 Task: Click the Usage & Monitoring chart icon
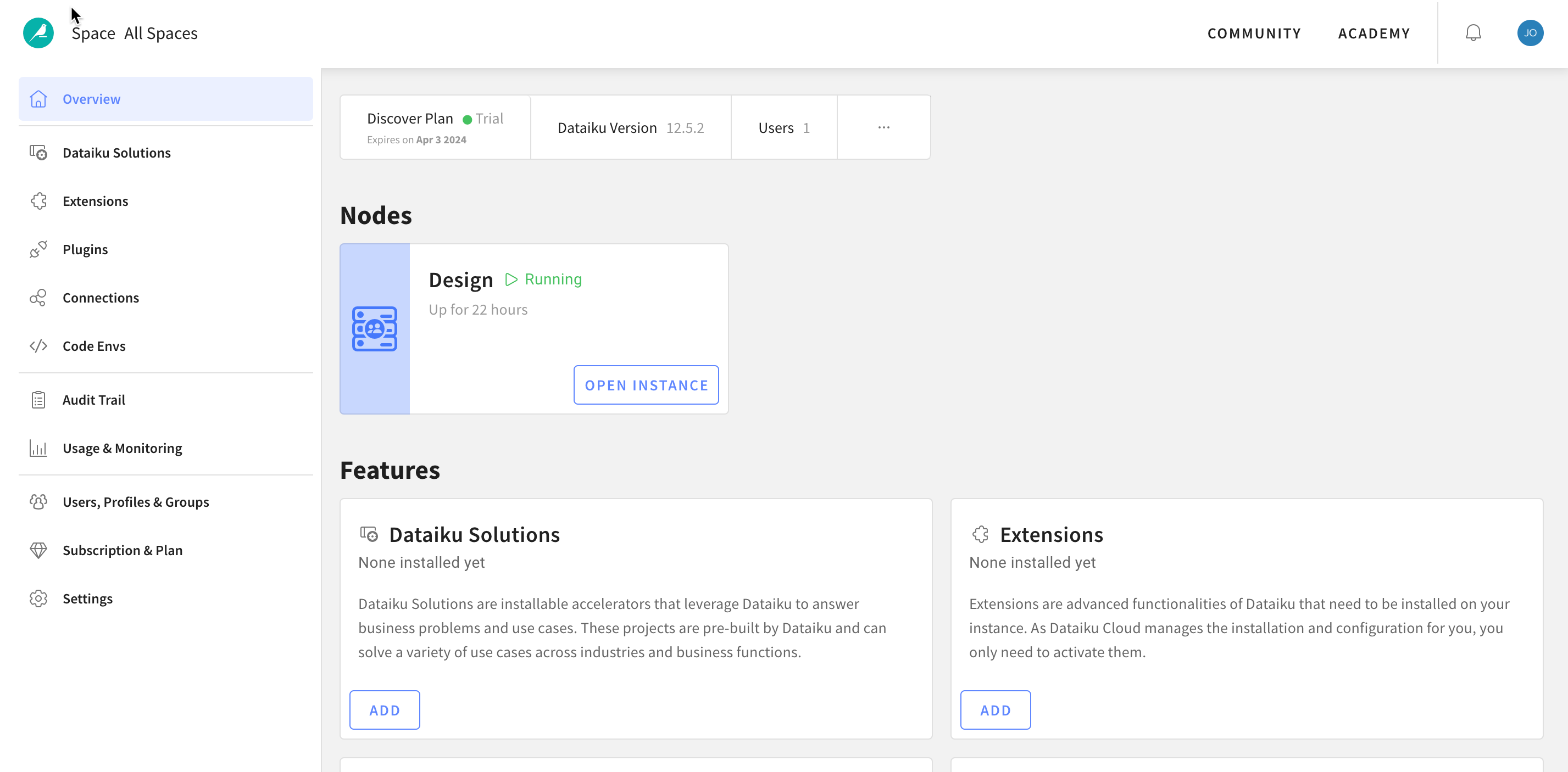[38, 449]
